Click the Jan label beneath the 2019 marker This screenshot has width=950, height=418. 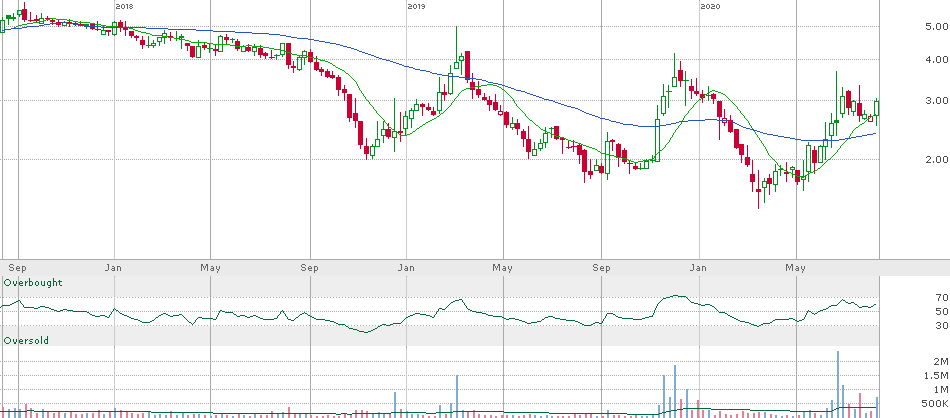(x=407, y=267)
